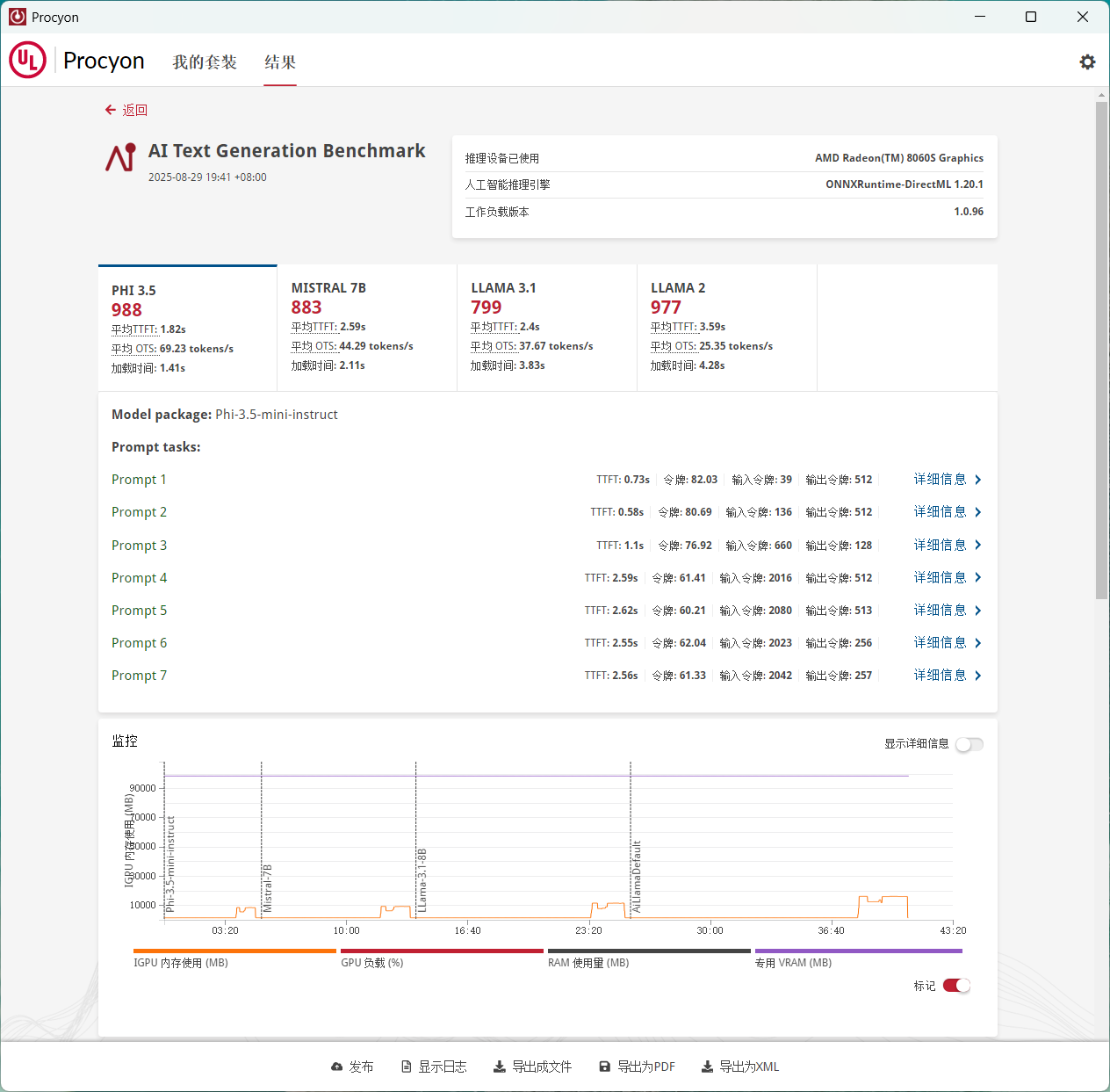This screenshot has width=1110, height=1092.
Task: Open Prompt 5 详细信息 link
Action: click(x=940, y=610)
